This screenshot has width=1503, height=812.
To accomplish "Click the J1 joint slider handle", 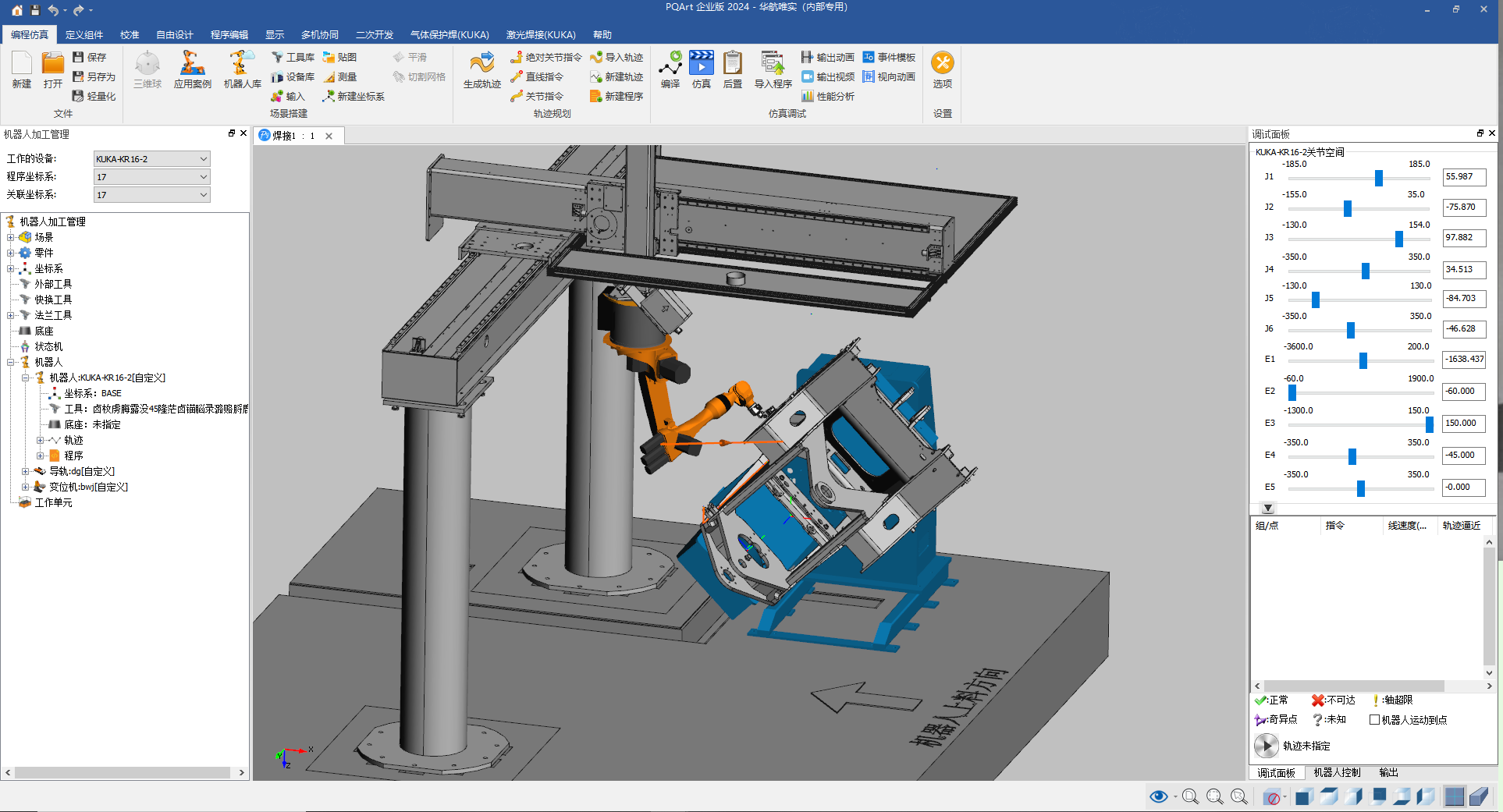I will click(1379, 179).
